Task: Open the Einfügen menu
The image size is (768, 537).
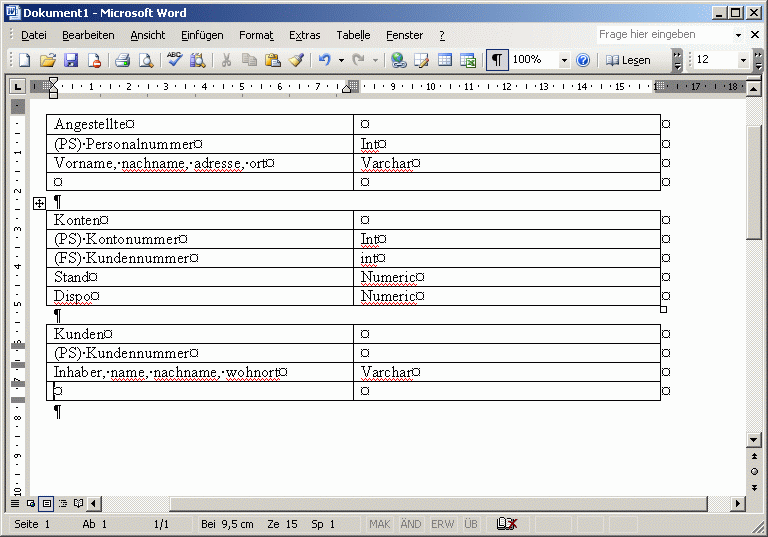Action: point(202,35)
